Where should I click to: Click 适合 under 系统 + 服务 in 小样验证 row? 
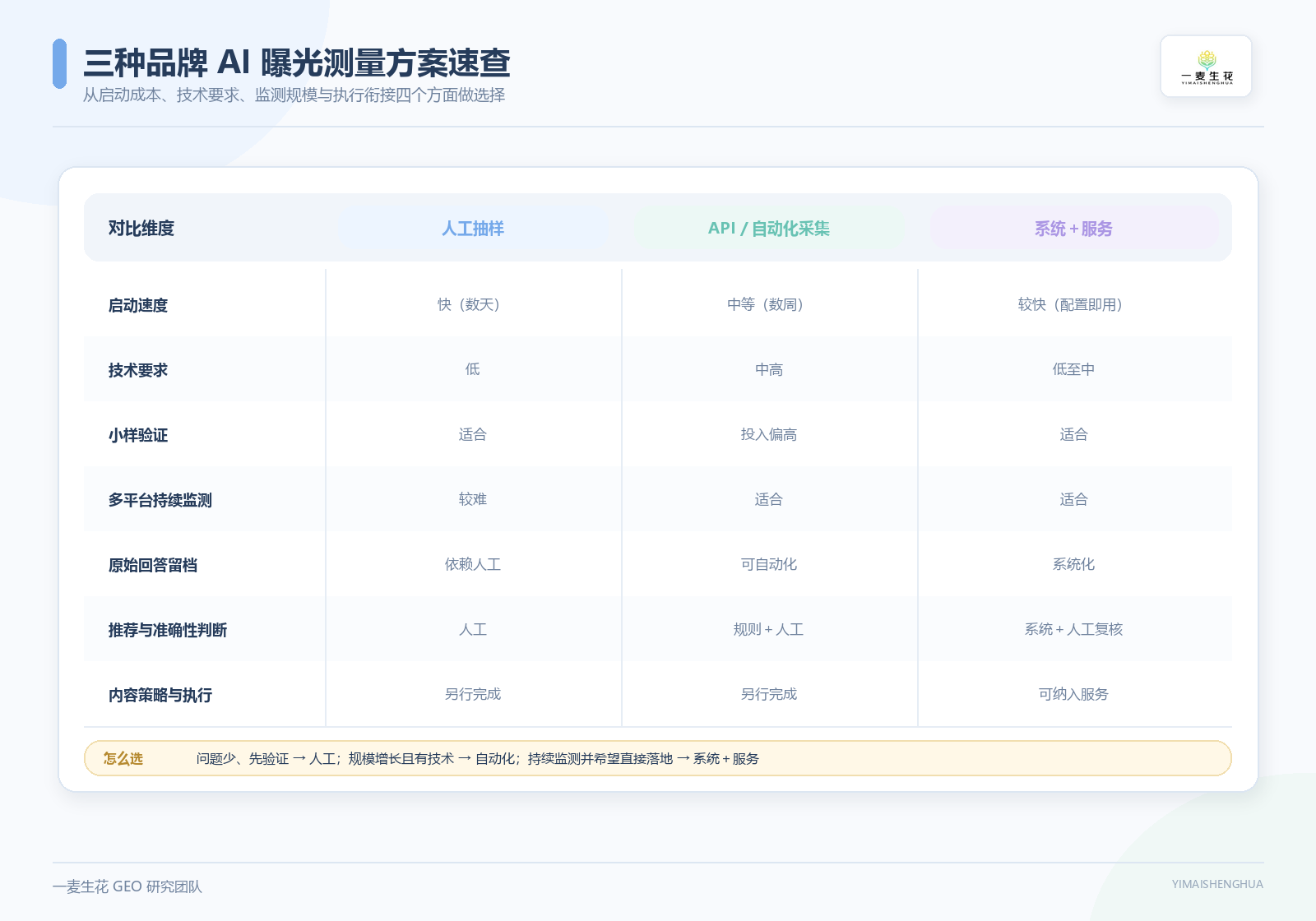[x=1073, y=434]
